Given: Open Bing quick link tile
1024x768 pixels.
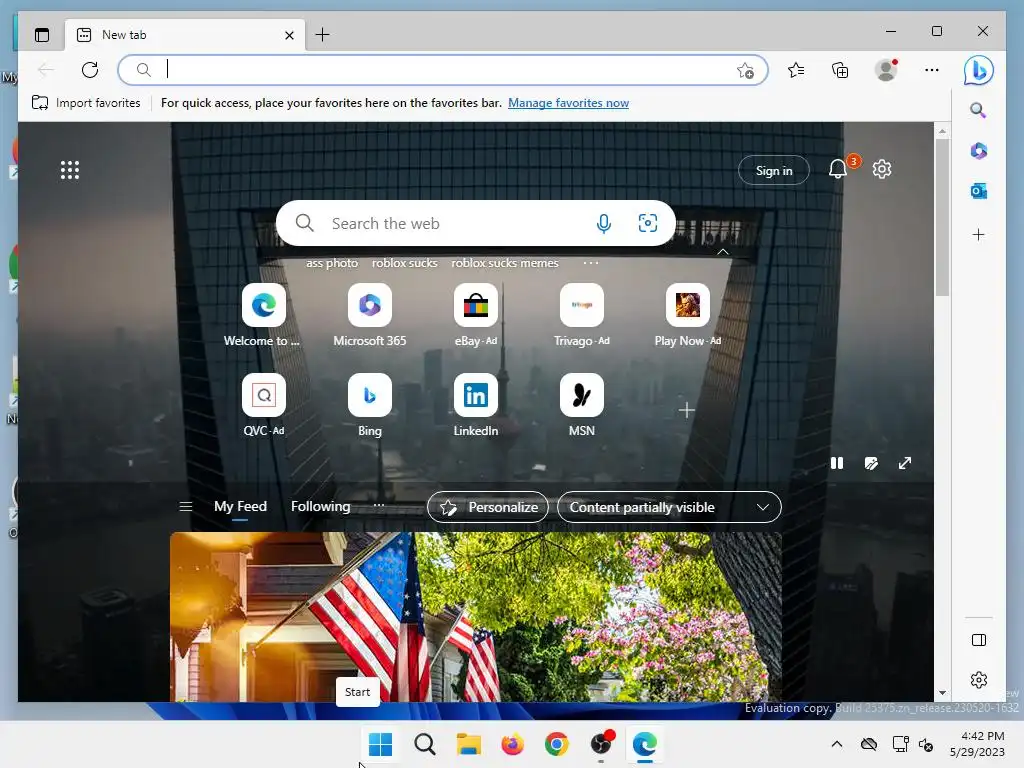Looking at the screenshot, I should (x=370, y=395).
